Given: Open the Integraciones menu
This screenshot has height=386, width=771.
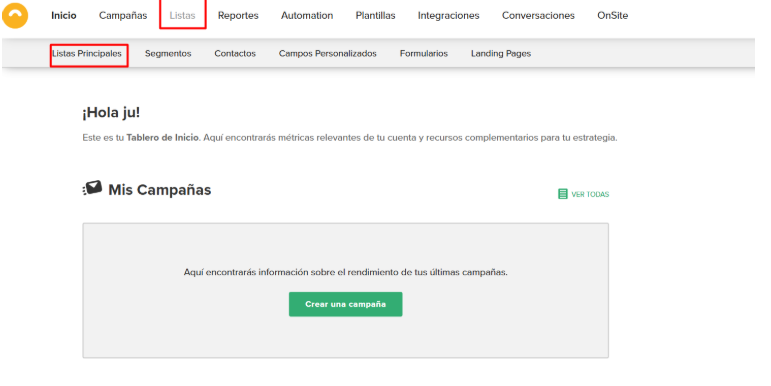Looking at the screenshot, I should (448, 16).
